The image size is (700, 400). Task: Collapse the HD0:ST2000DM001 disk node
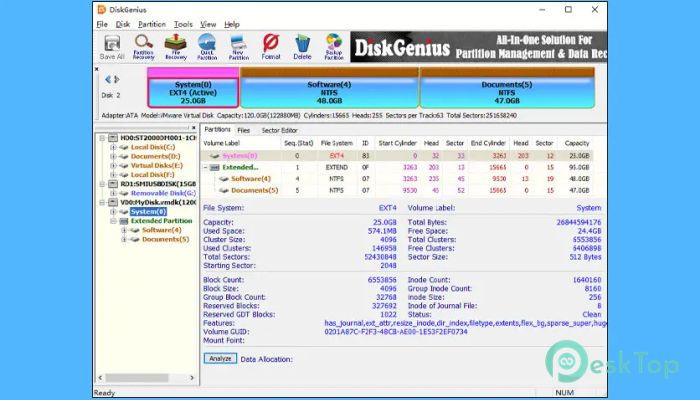pos(103,138)
